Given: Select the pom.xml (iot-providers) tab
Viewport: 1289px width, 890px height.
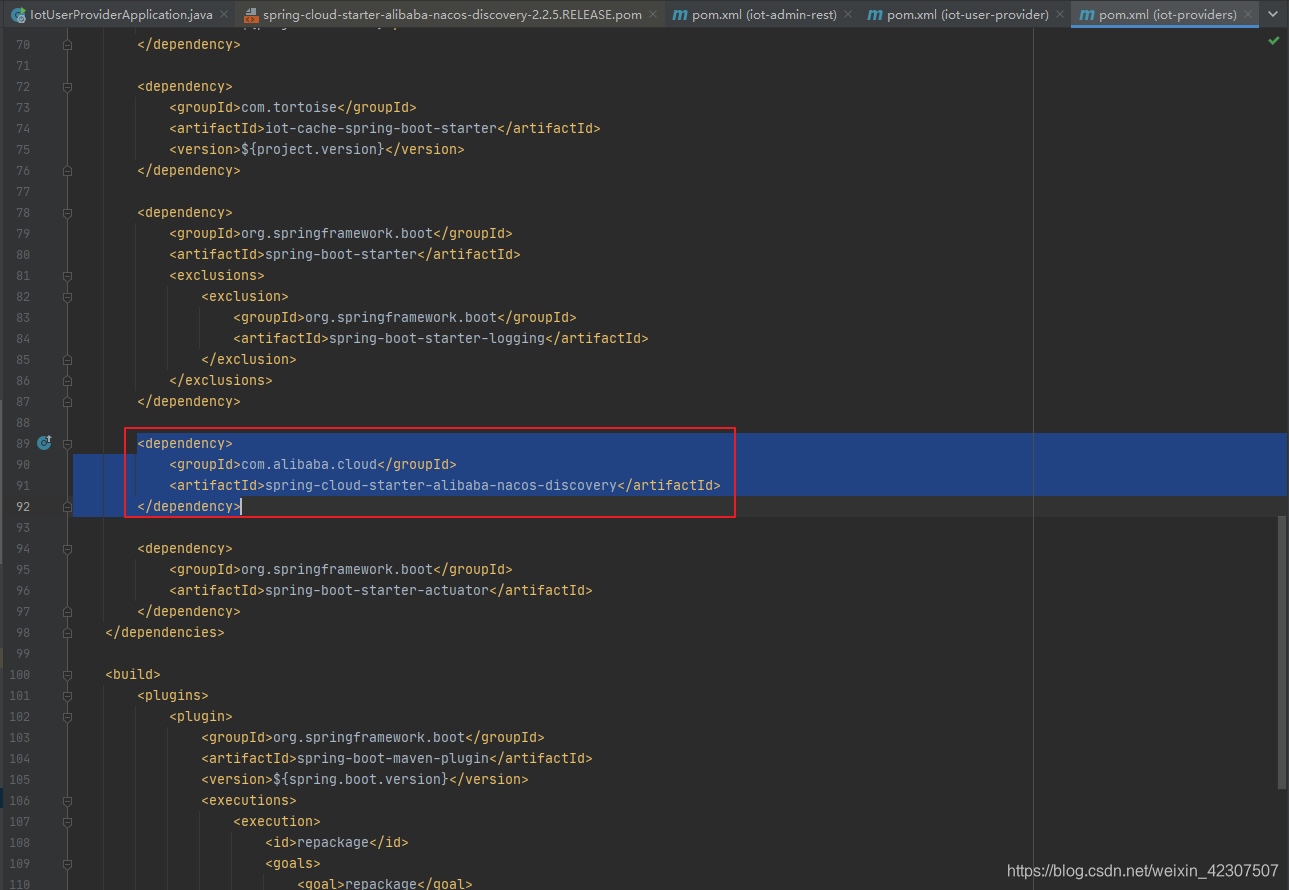Looking at the screenshot, I should [x=1166, y=15].
